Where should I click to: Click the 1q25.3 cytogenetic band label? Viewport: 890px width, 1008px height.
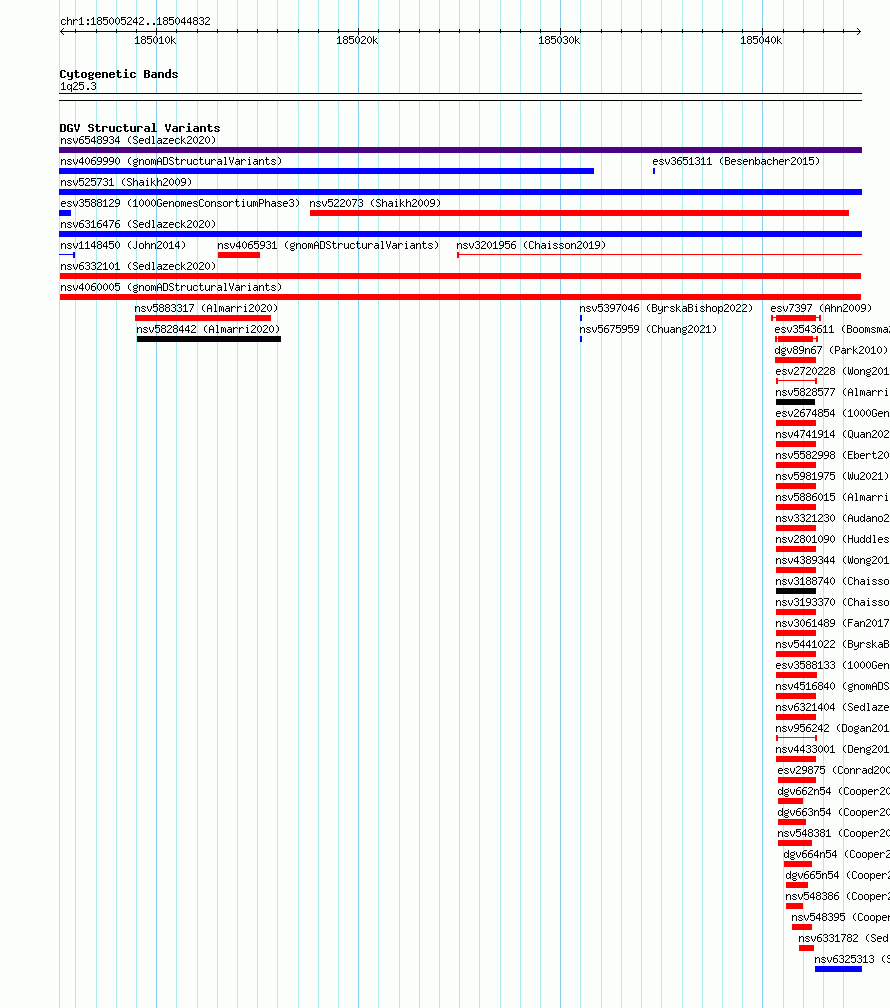click(78, 86)
